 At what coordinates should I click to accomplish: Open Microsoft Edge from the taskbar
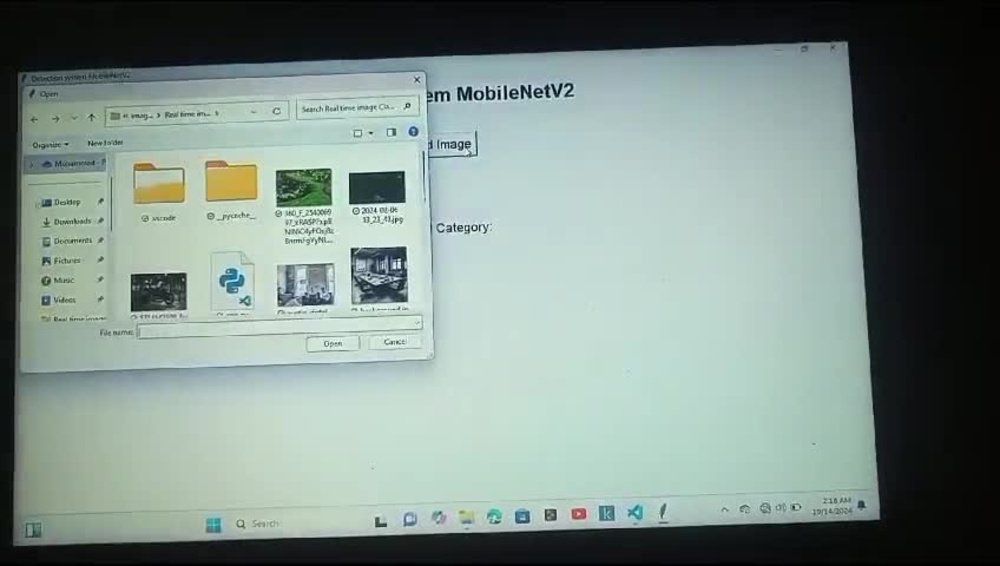494,517
